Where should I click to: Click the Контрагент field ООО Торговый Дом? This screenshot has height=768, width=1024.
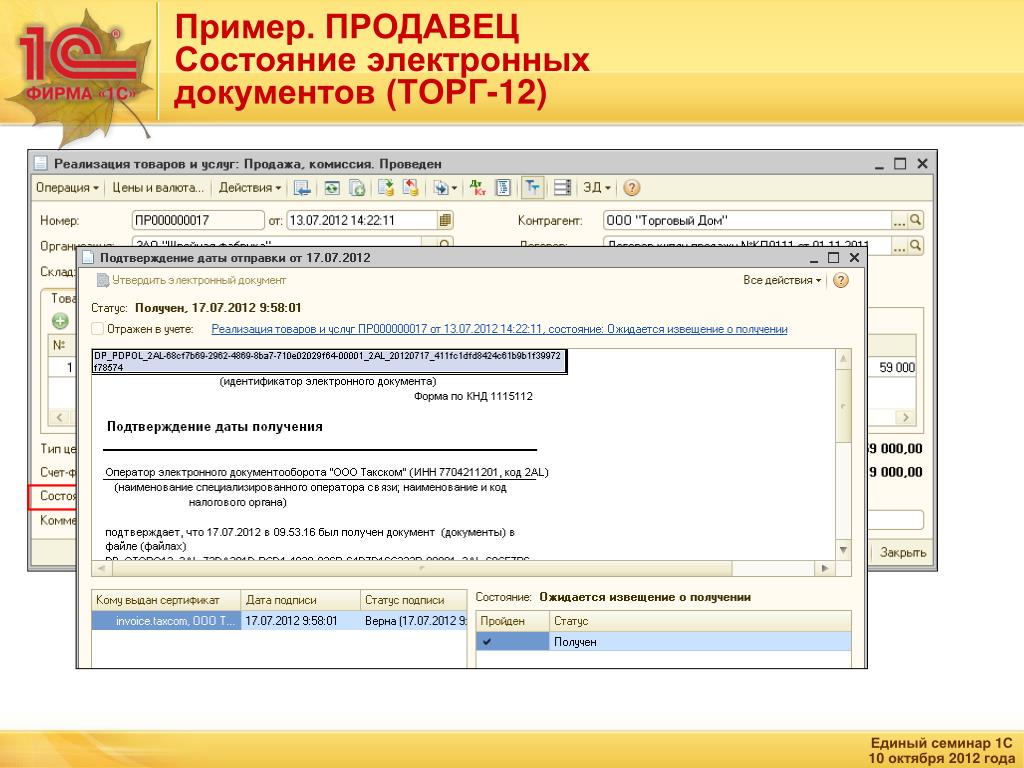(747, 220)
